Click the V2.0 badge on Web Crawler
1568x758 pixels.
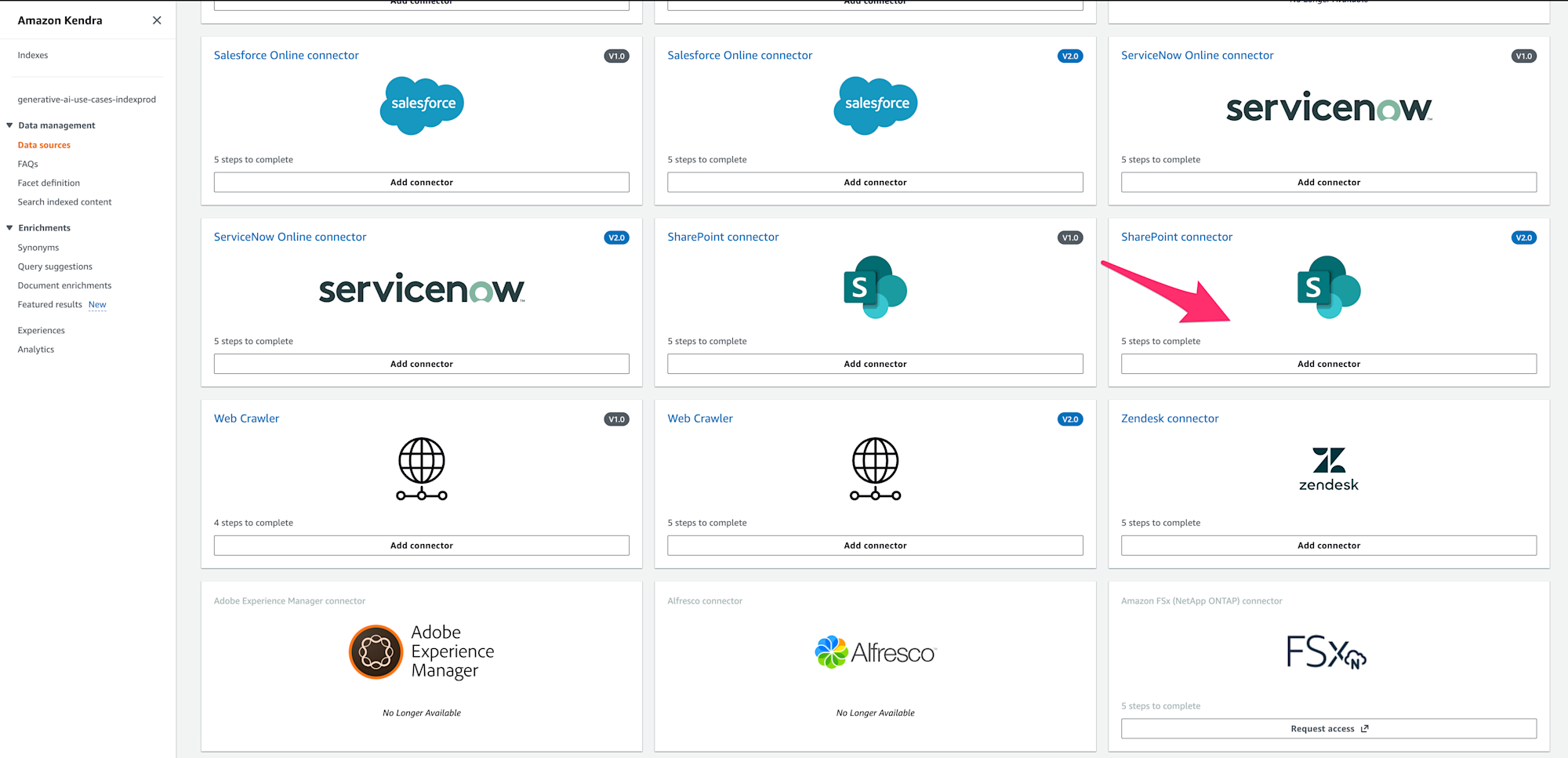pyautogui.click(x=1070, y=420)
